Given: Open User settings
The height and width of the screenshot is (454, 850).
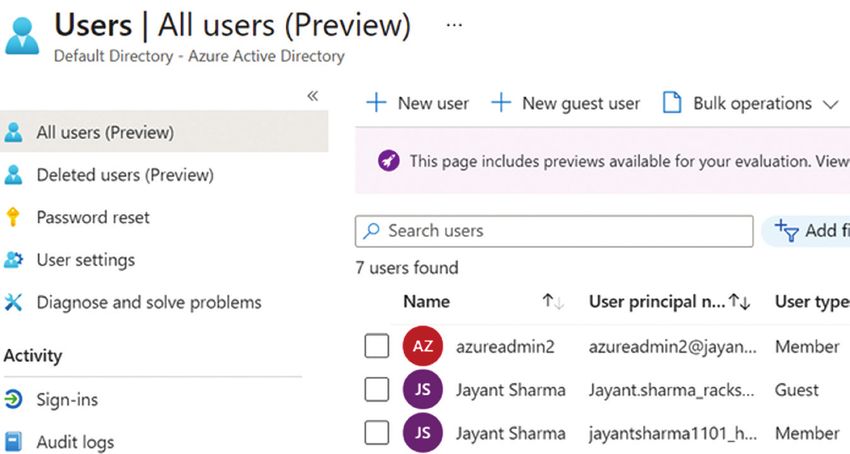Looking at the screenshot, I should (x=86, y=260).
